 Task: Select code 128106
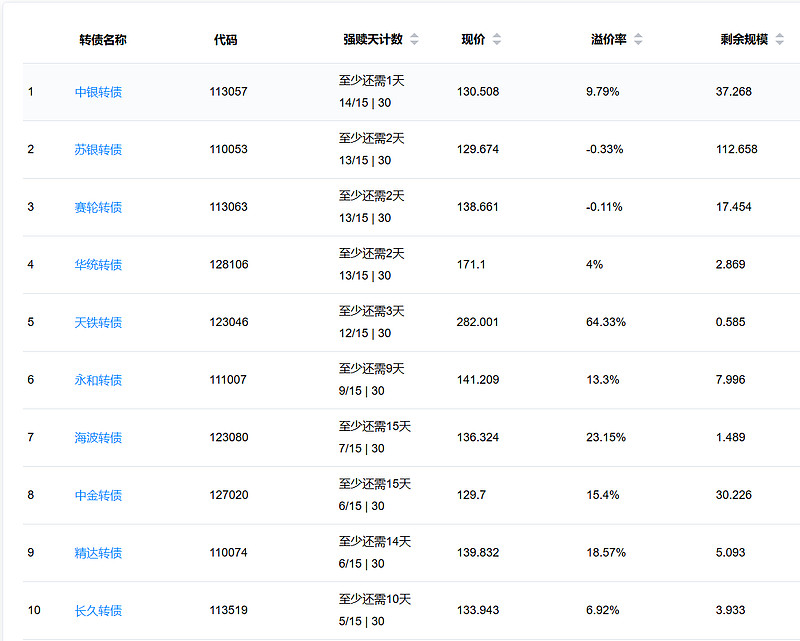(x=229, y=265)
